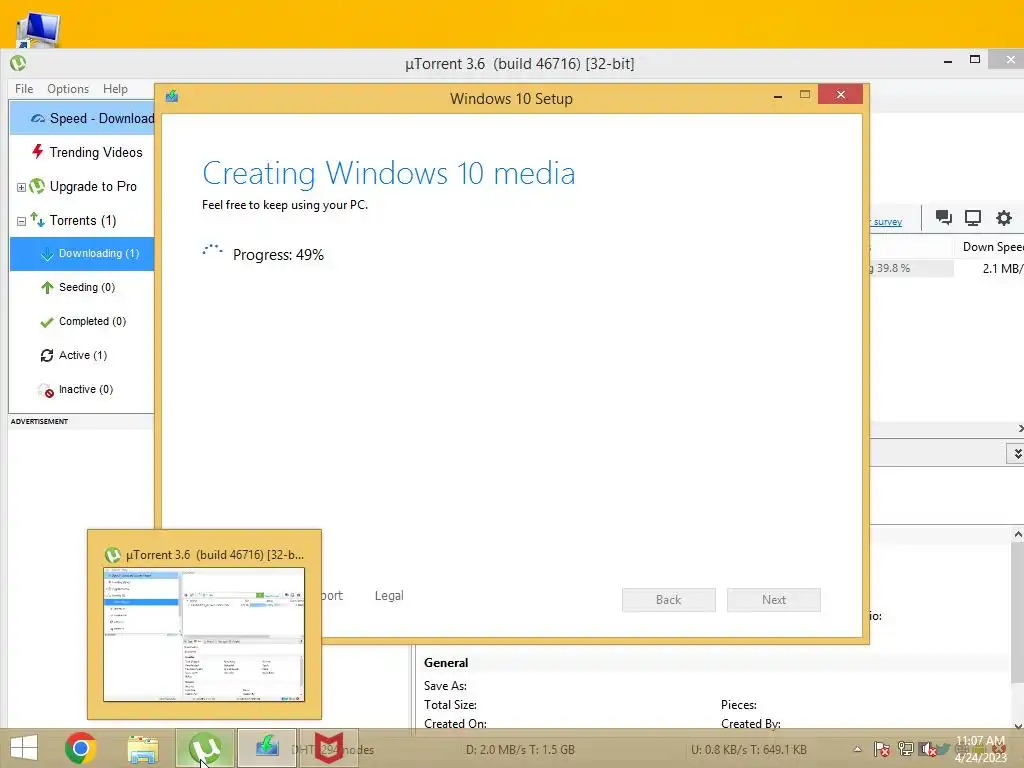Click the red blocked Inactive icon
This screenshot has height=768, width=1024.
point(46,391)
